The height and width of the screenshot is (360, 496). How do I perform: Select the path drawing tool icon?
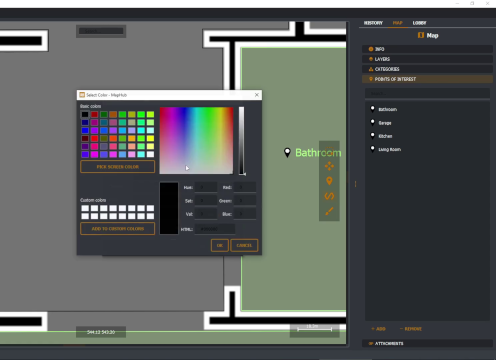329,196
